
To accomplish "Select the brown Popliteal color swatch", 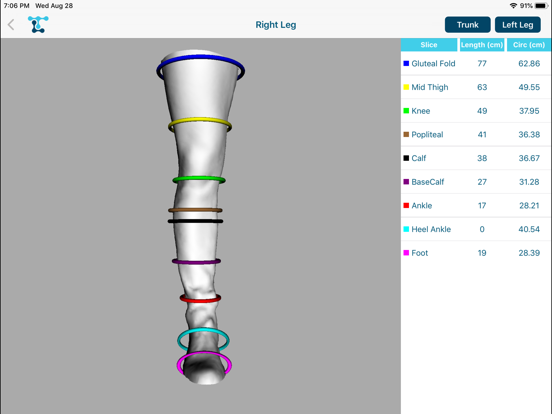I will (406, 134).
